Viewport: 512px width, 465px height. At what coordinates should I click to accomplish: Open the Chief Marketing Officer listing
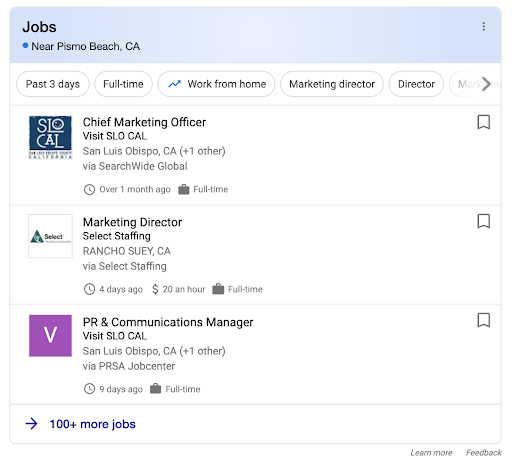pyautogui.click(x=144, y=122)
